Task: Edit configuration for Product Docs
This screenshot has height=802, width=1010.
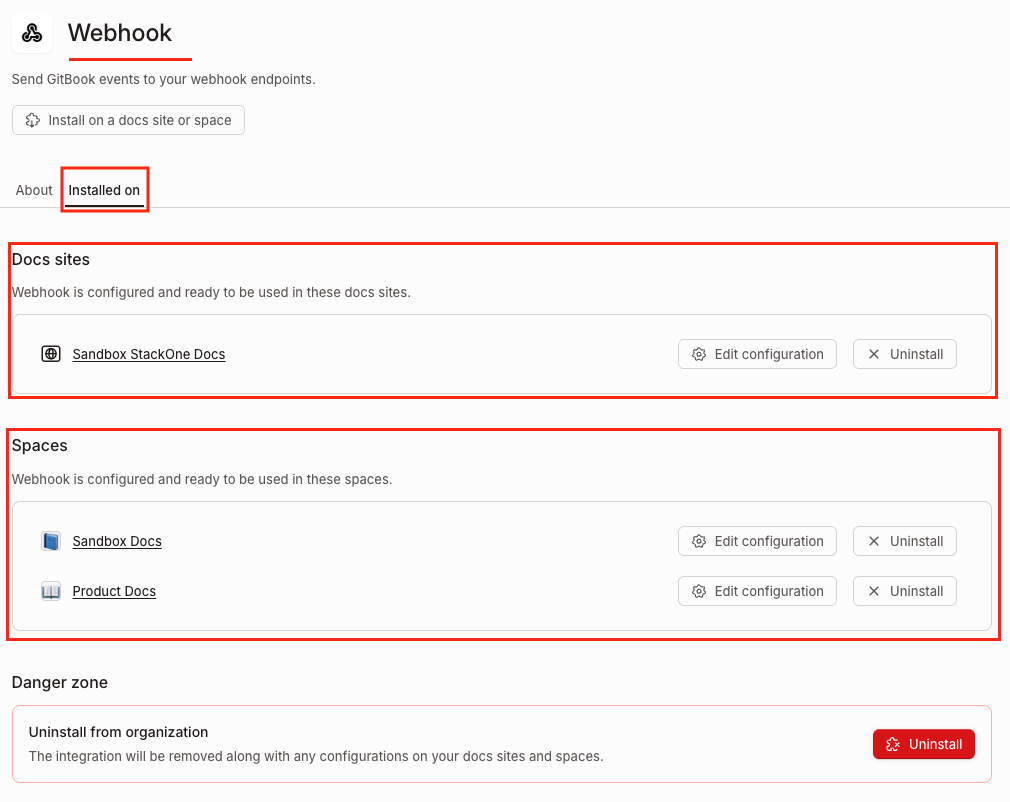Action: [758, 591]
